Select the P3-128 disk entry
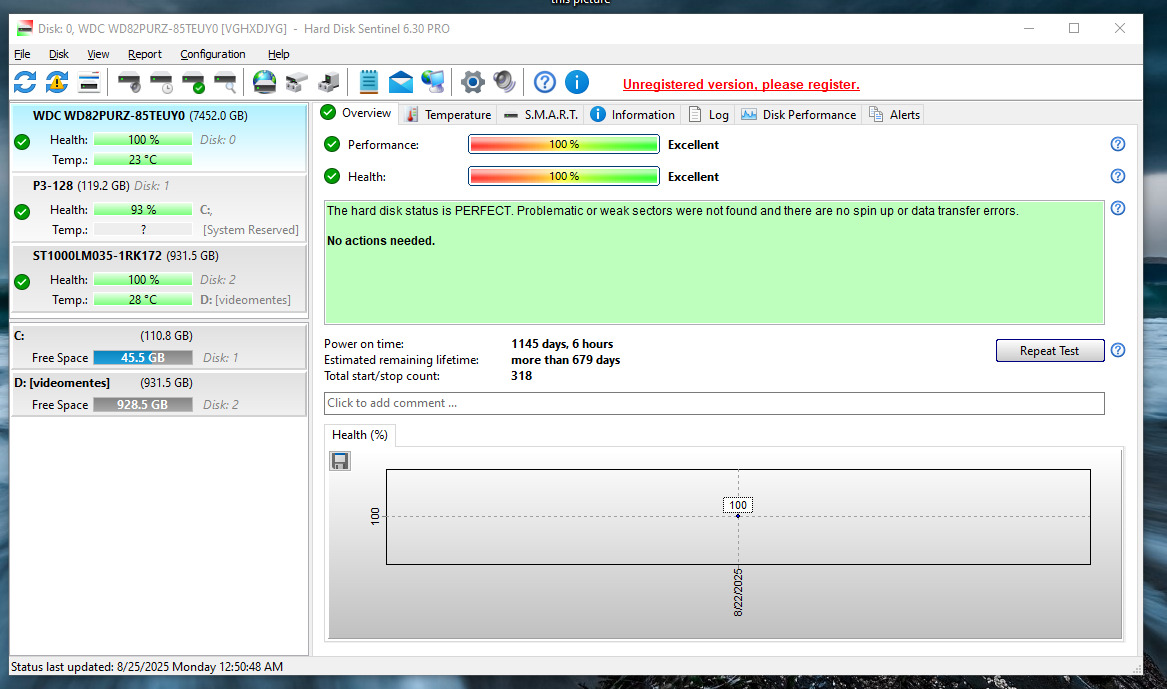The image size is (1167, 689). coord(159,208)
